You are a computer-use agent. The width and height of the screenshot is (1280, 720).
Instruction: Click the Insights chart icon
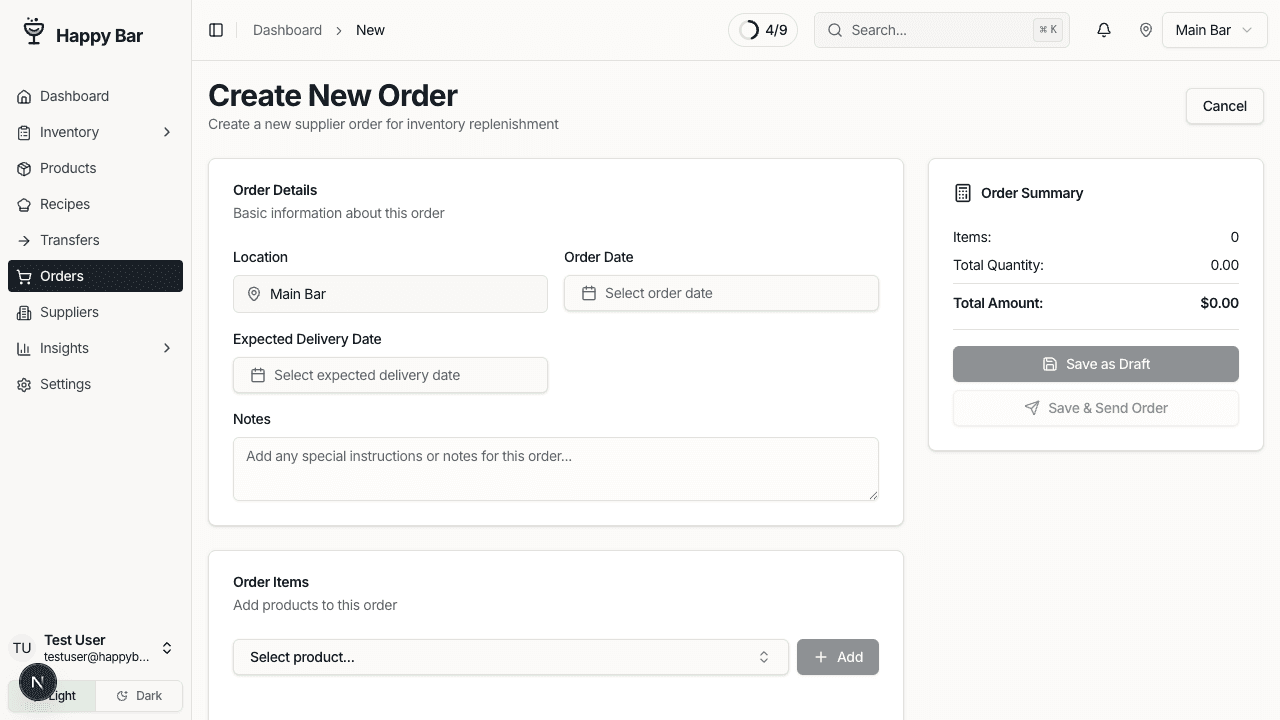click(x=24, y=348)
